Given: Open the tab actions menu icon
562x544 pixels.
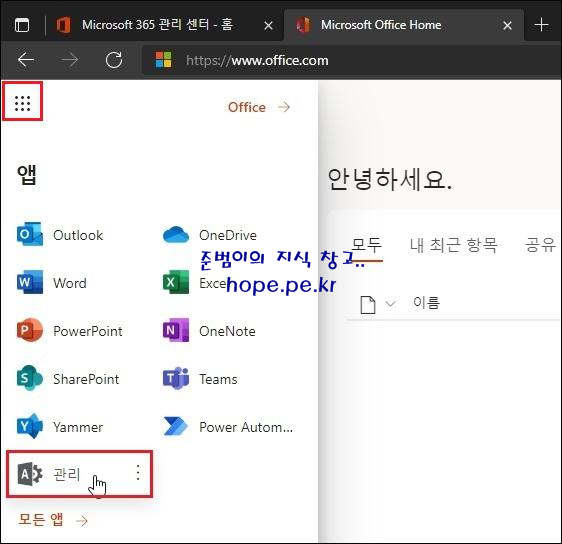Looking at the screenshot, I should (22, 25).
